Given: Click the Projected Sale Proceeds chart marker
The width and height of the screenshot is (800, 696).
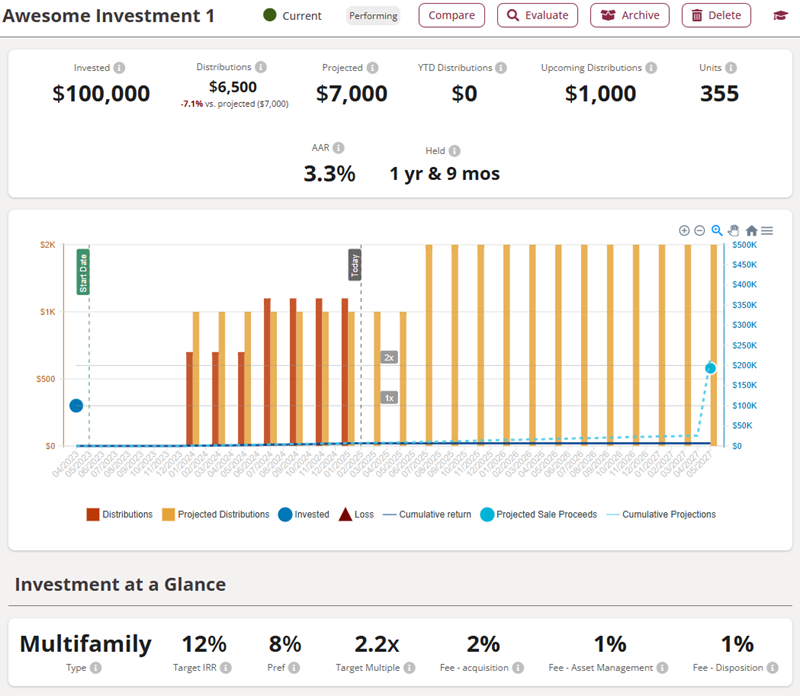Looking at the screenshot, I should click(x=711, y=368).
